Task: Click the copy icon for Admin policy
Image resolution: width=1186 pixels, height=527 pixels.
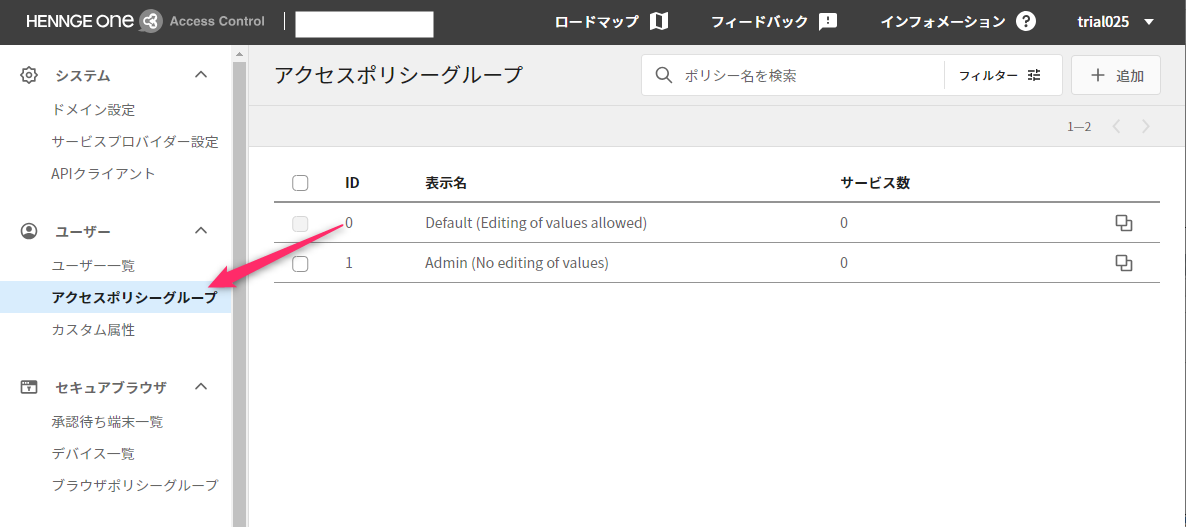Action: coord(1123,263)
